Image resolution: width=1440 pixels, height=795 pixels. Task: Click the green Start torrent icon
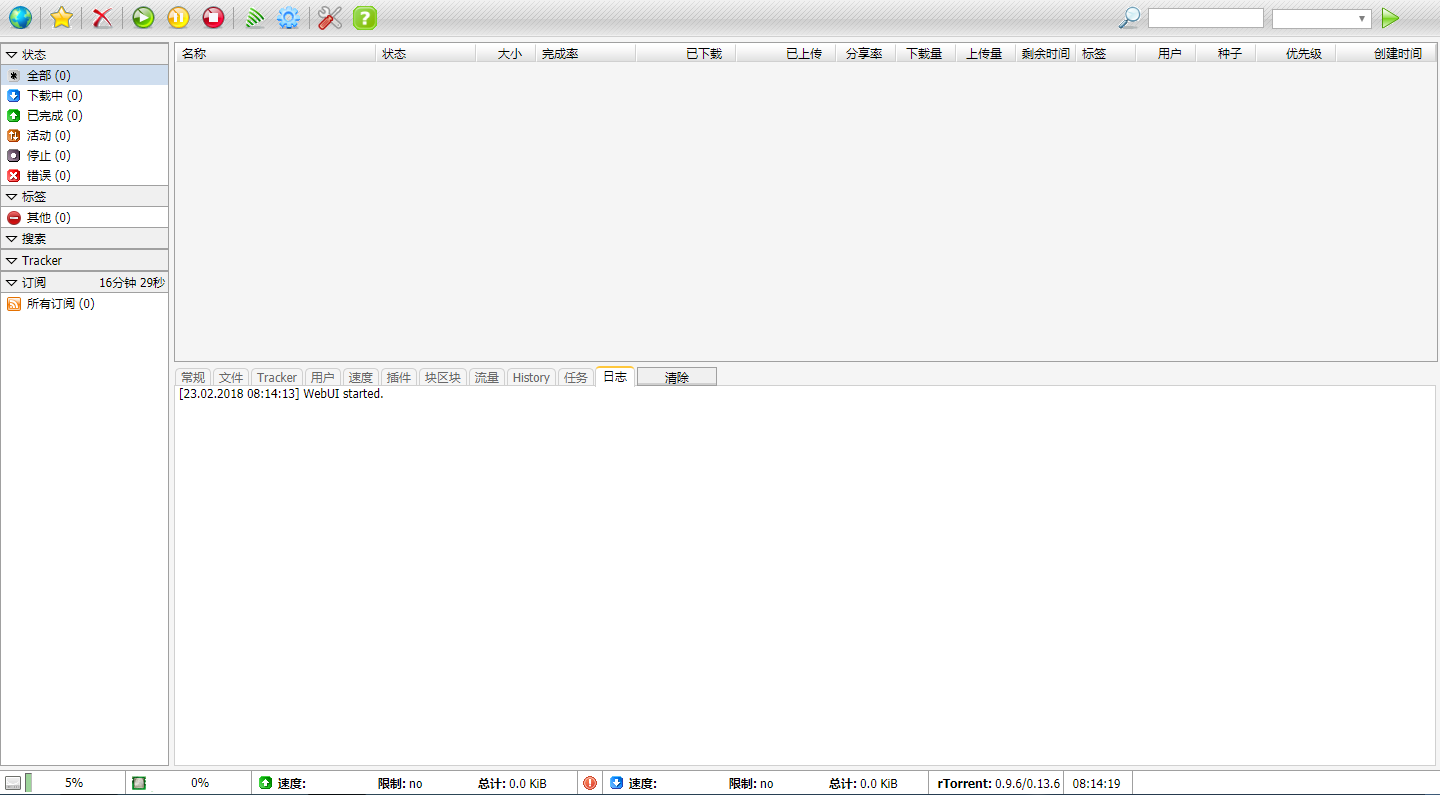[143, 17]
